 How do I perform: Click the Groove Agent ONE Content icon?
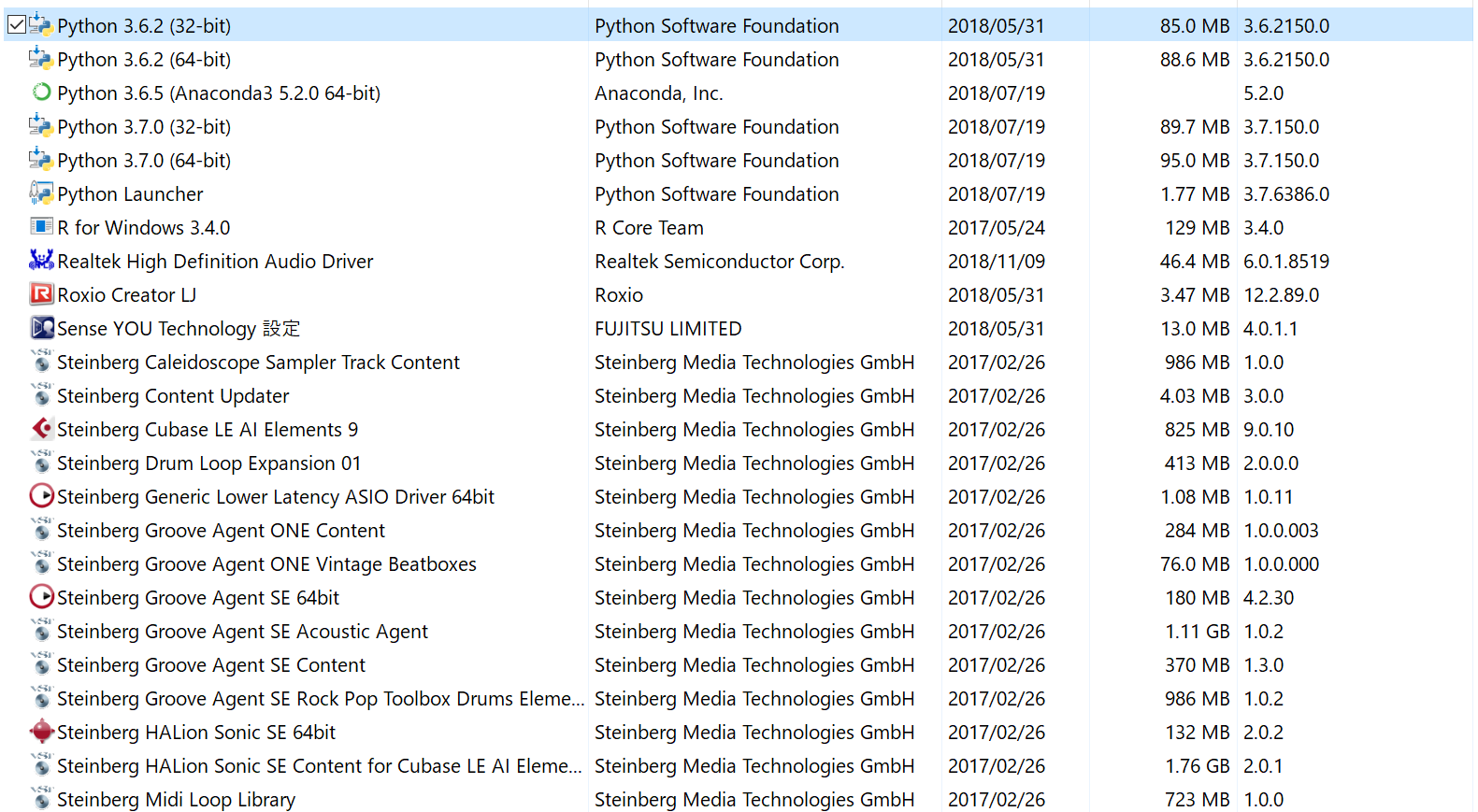[41, 530]
